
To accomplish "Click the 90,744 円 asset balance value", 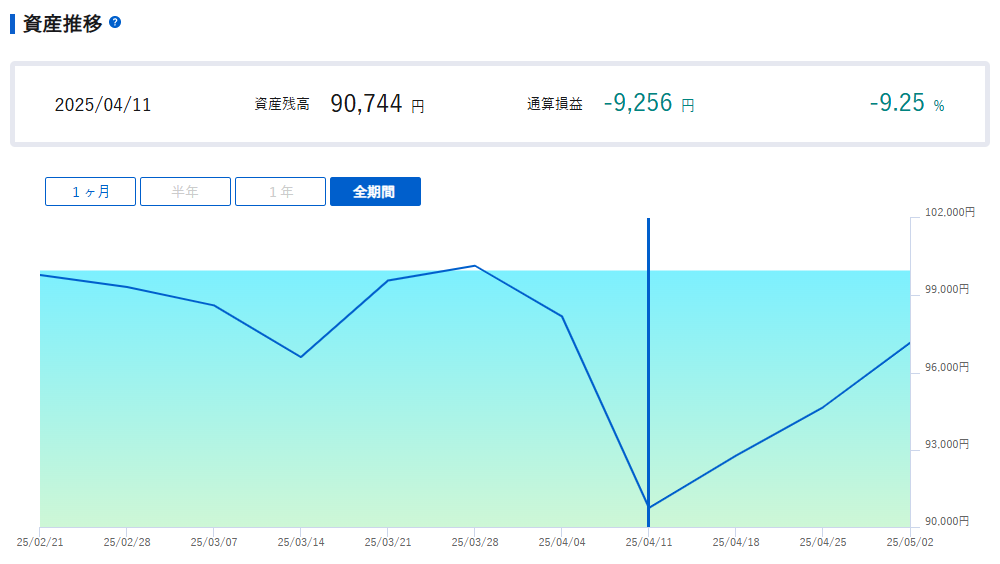I will tap(377, 104).
